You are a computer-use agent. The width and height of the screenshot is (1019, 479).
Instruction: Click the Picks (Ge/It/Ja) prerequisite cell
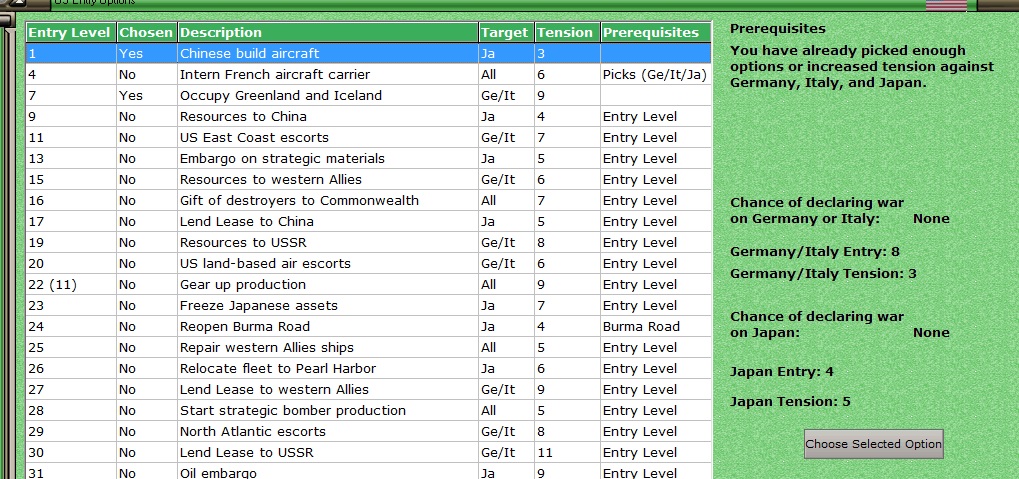(656, 75)
